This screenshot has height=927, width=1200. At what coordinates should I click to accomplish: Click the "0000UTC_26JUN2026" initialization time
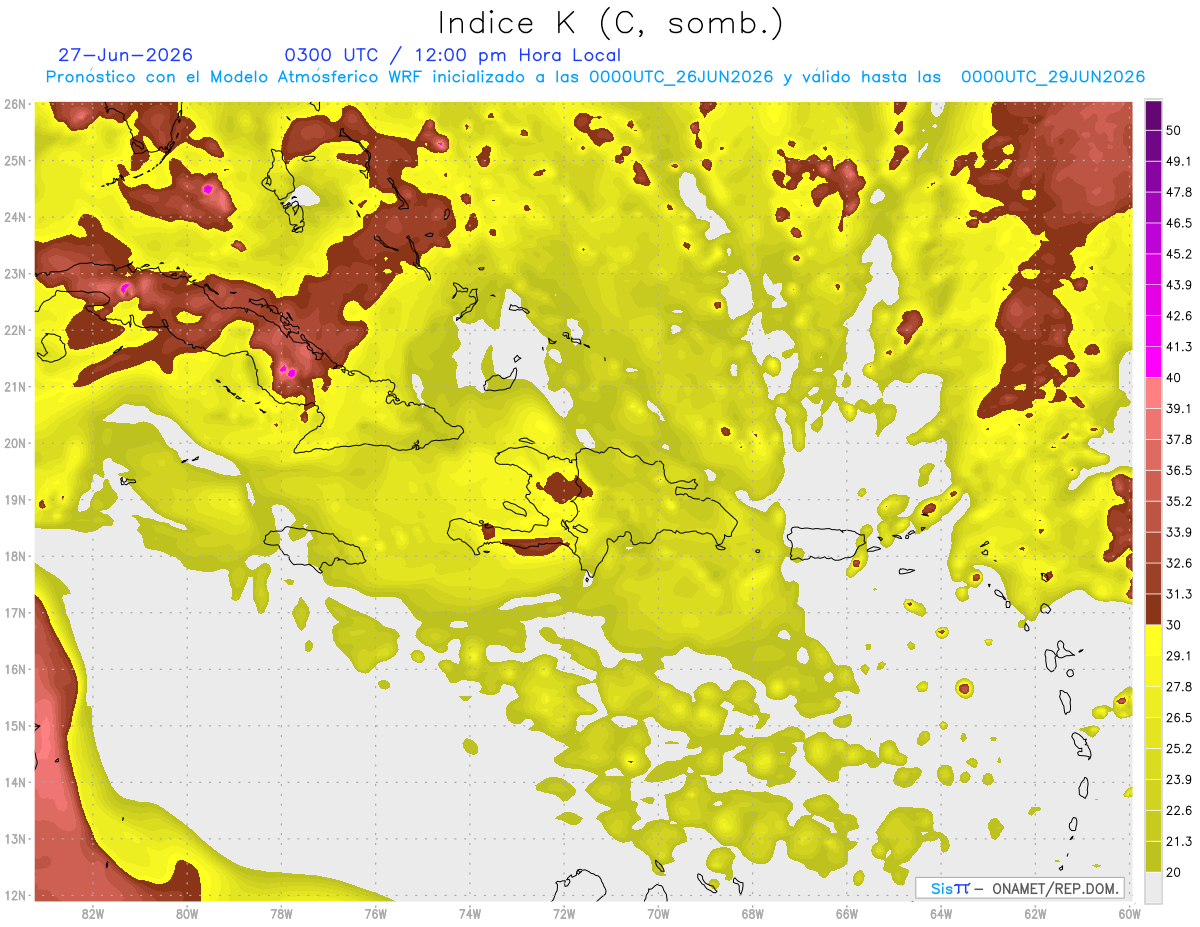(x=681, y=77)
